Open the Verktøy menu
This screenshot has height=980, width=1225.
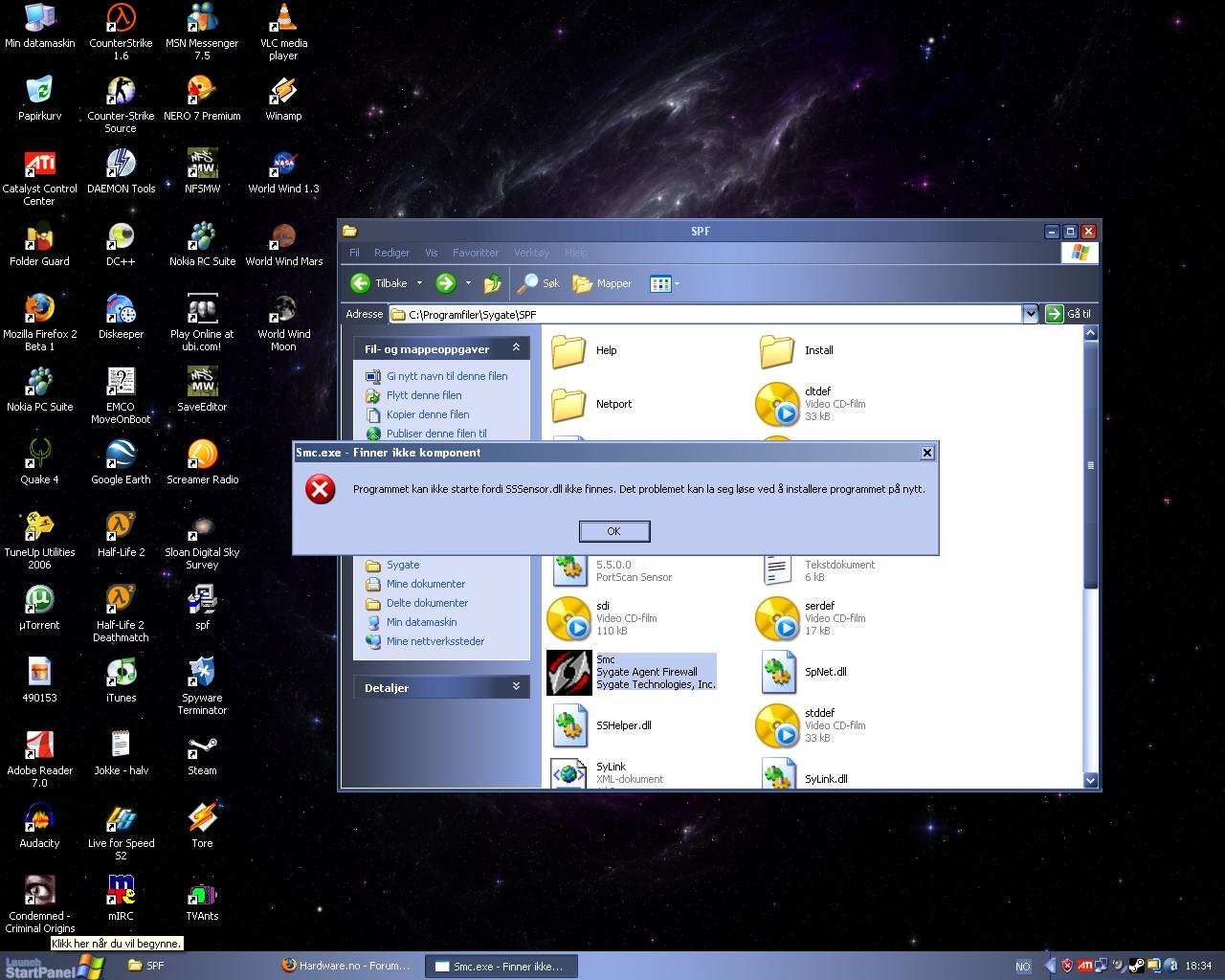pos(532,253)
